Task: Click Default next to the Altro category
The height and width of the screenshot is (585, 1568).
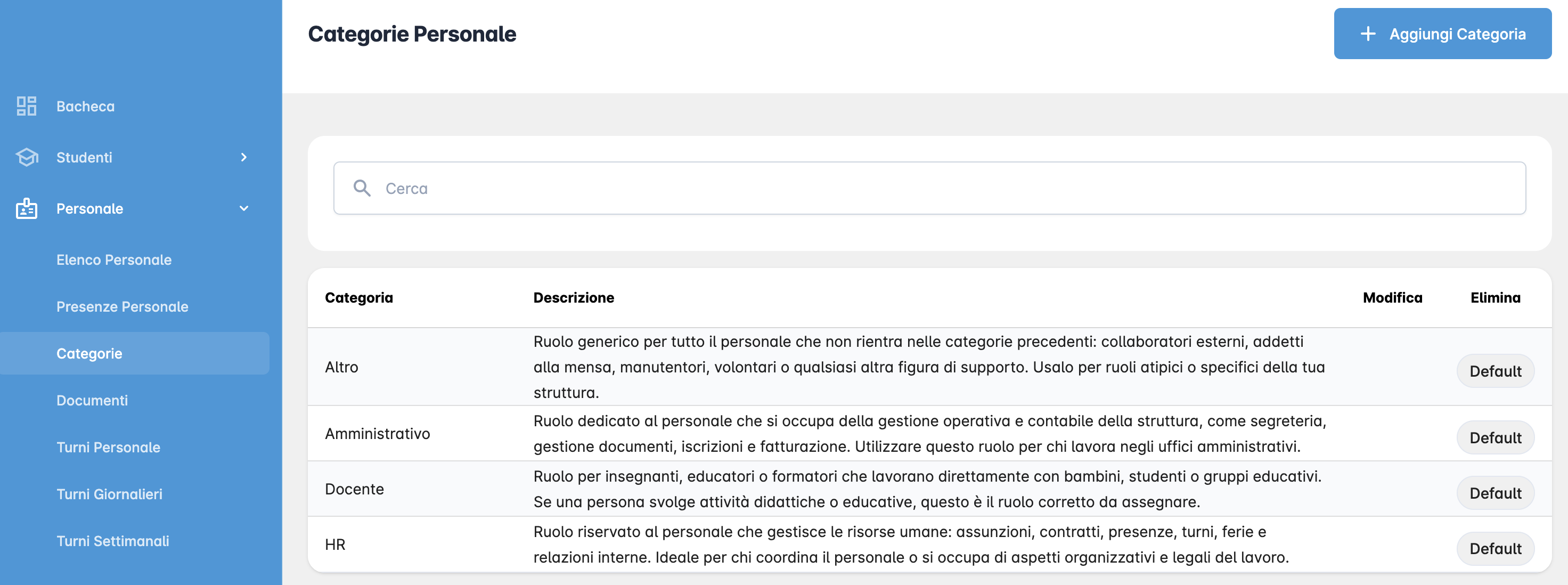Action: (1496, 371)
